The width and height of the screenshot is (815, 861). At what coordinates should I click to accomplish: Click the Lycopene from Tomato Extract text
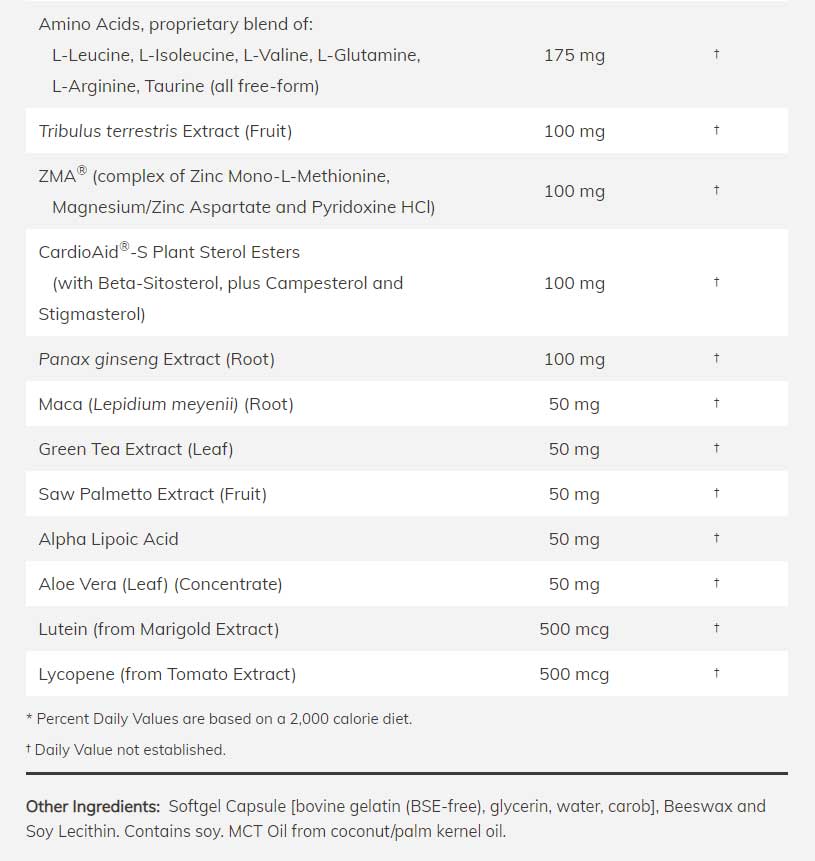click(x=167, y=674)
